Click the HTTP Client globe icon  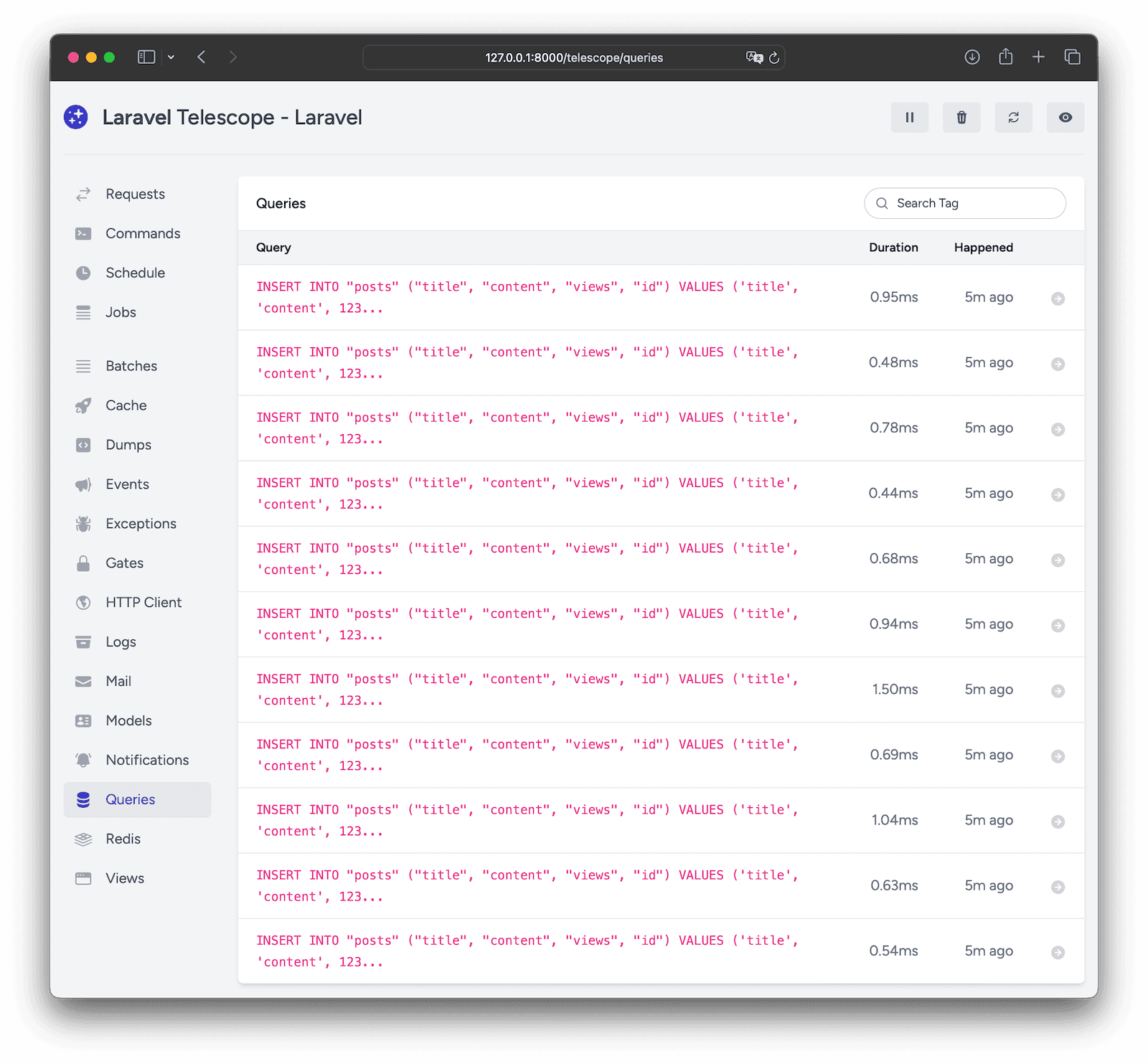[x=83, y=603]
